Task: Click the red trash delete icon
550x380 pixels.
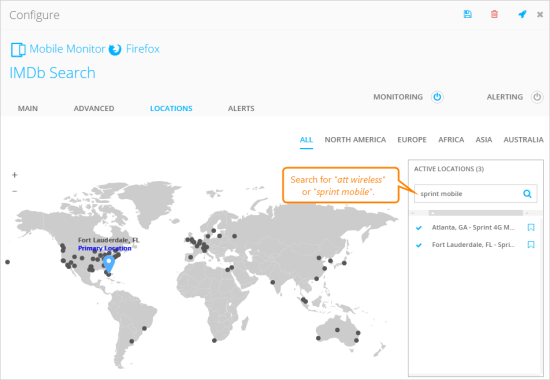Action: pos(494,14)
